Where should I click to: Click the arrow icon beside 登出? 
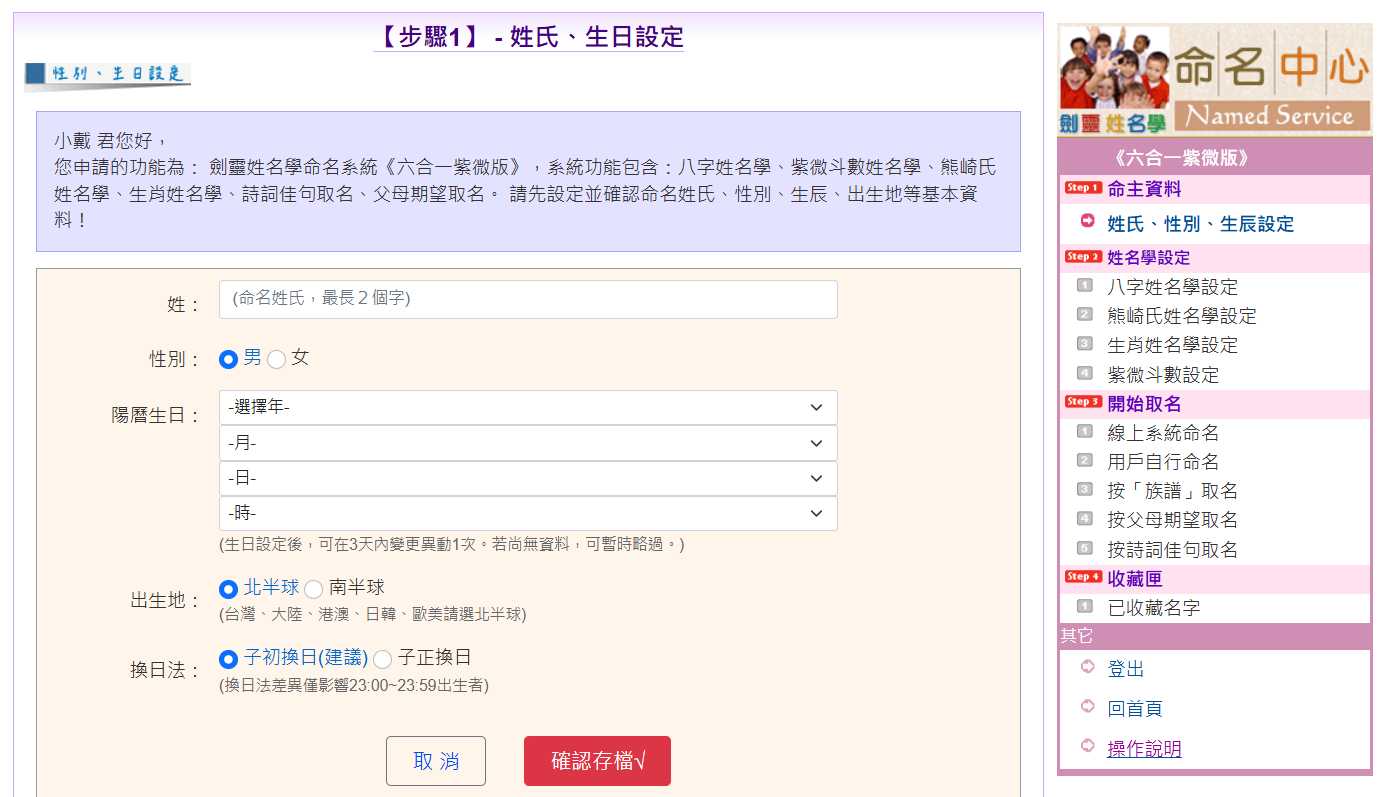pyautogui.click(x=1088, y=667)
